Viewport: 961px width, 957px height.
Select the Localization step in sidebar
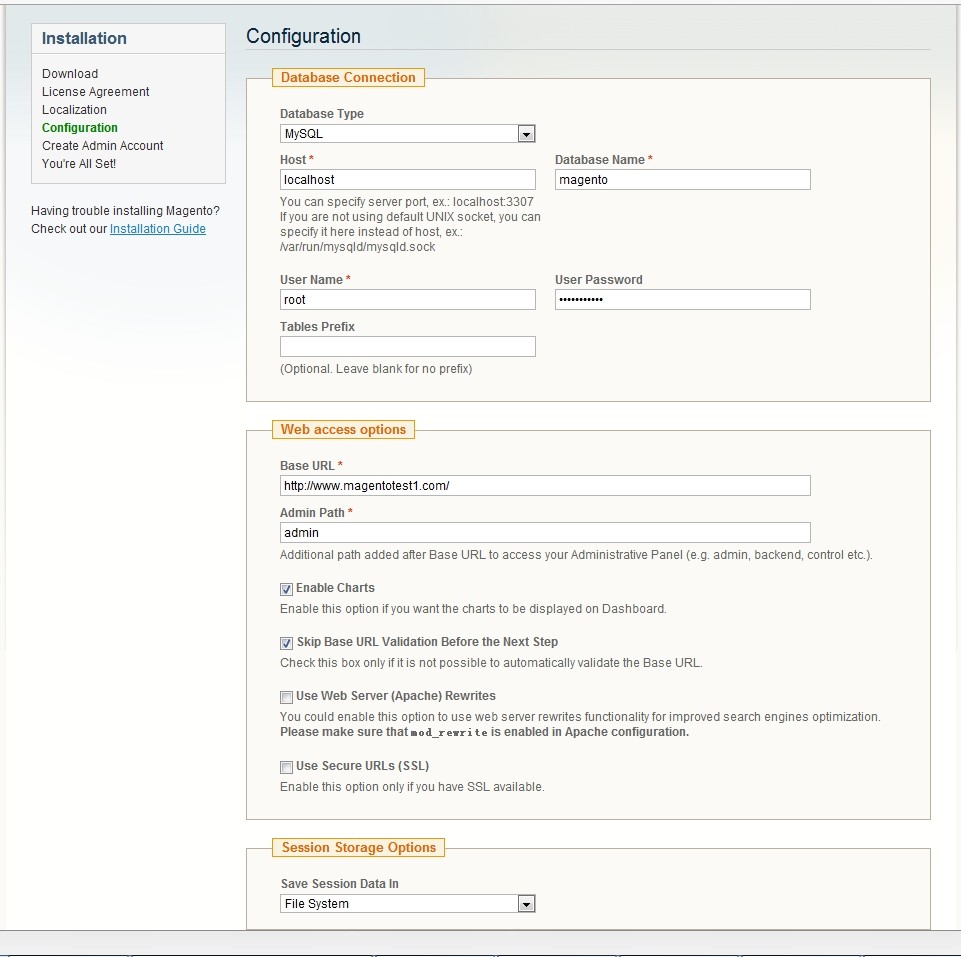tap(74, 110)
